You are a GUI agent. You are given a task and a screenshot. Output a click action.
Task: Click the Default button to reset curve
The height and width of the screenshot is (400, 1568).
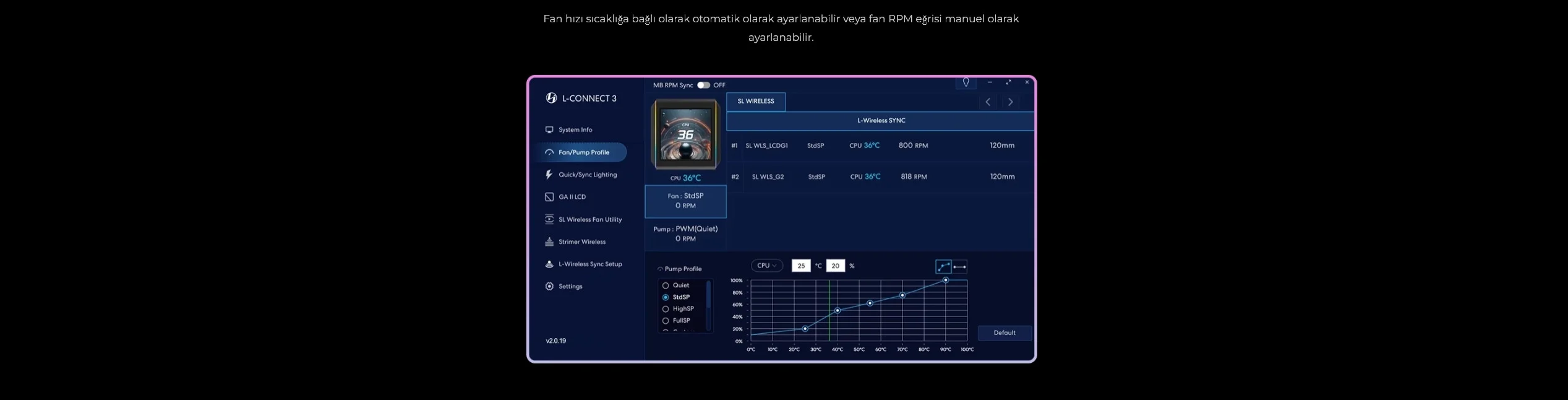[1004, 333]
